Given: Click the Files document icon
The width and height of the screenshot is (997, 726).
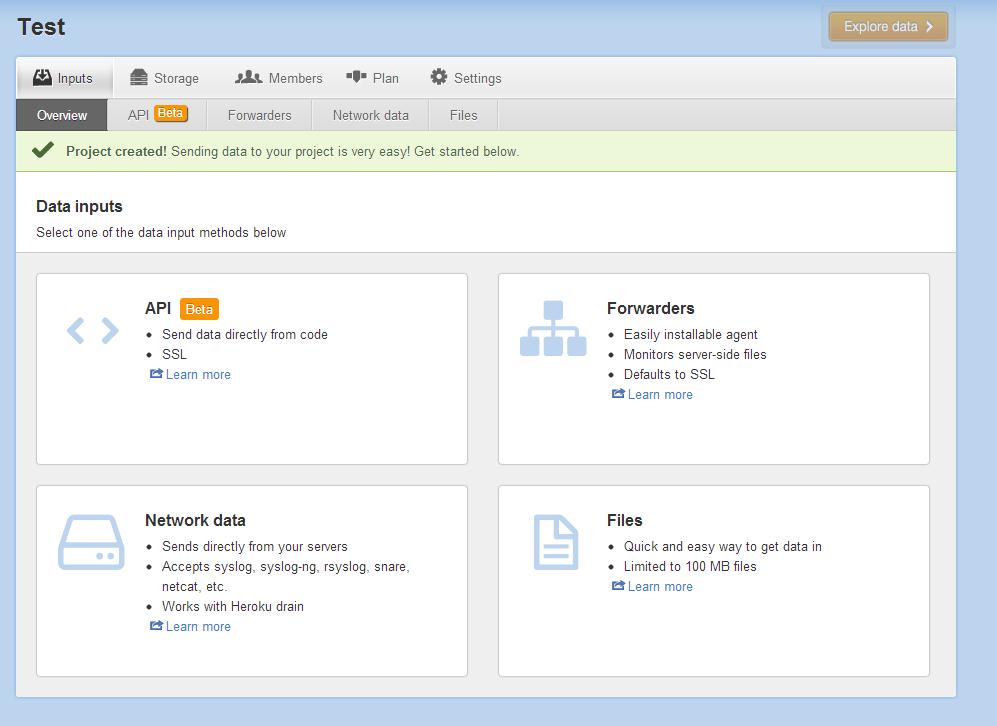Looking at the screenshot, I should (x=555, y=542).
